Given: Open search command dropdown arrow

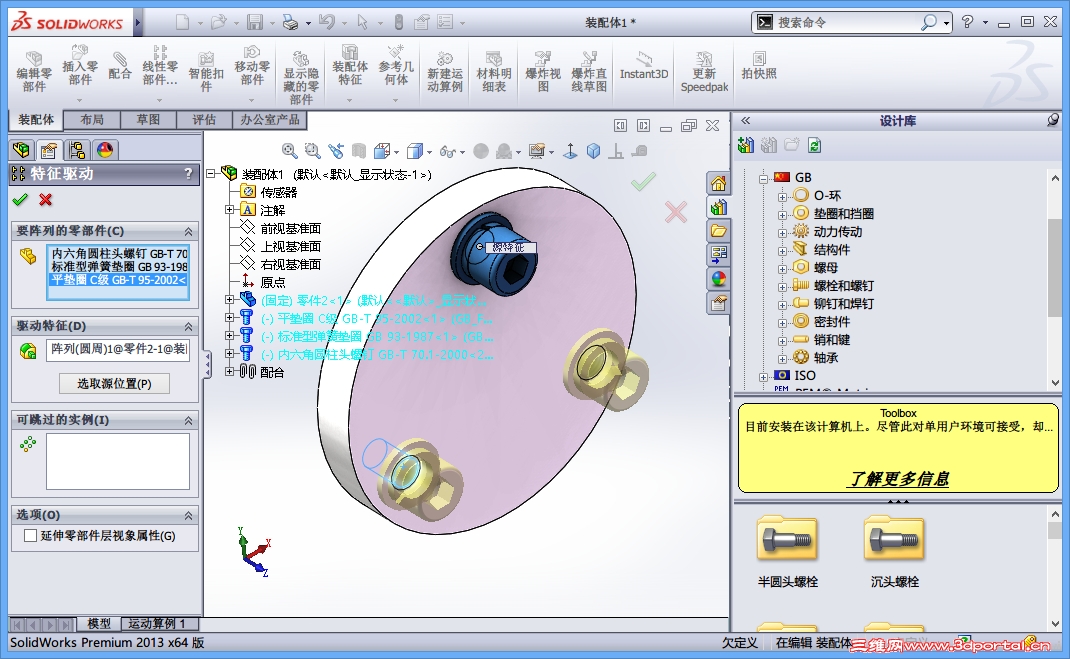Looking at the screenshot, I should pos(946,23).
